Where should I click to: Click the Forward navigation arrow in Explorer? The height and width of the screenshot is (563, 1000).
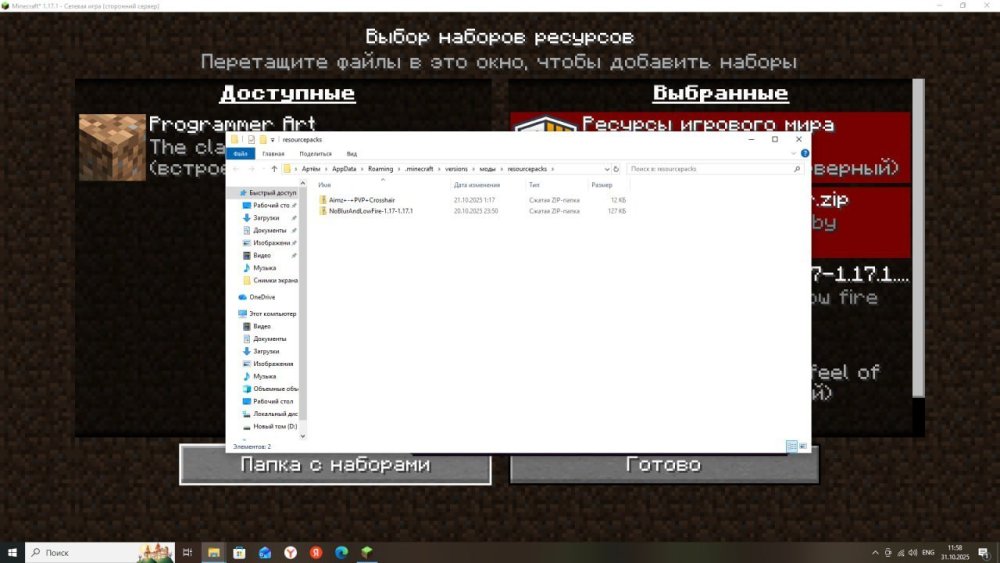point(251,169)
